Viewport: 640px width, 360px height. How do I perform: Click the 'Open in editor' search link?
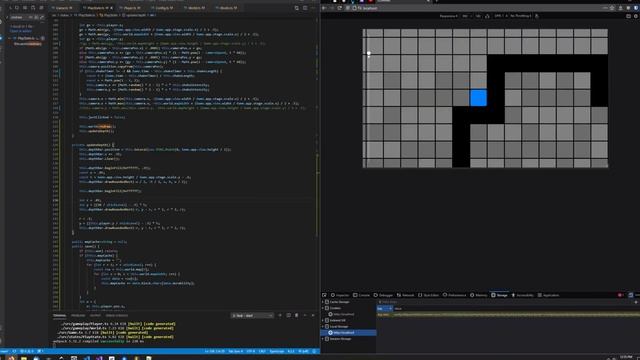[x=20, y=31]
